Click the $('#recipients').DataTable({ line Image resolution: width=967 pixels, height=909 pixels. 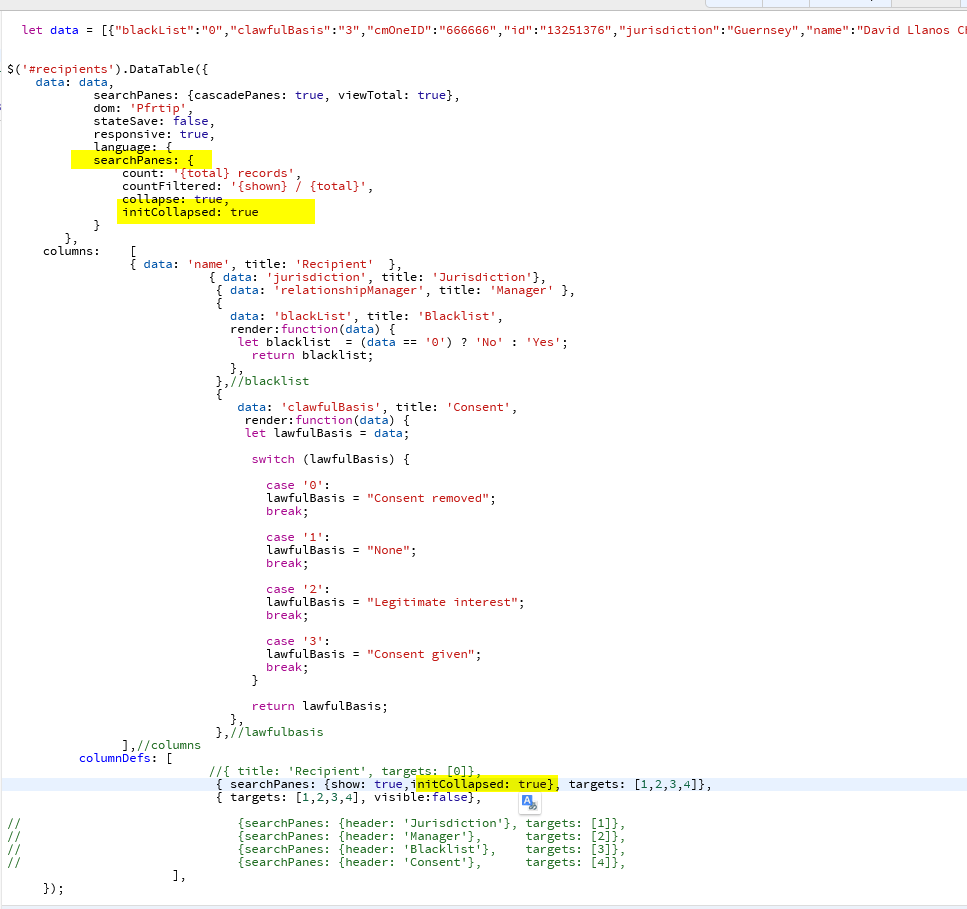108,69
